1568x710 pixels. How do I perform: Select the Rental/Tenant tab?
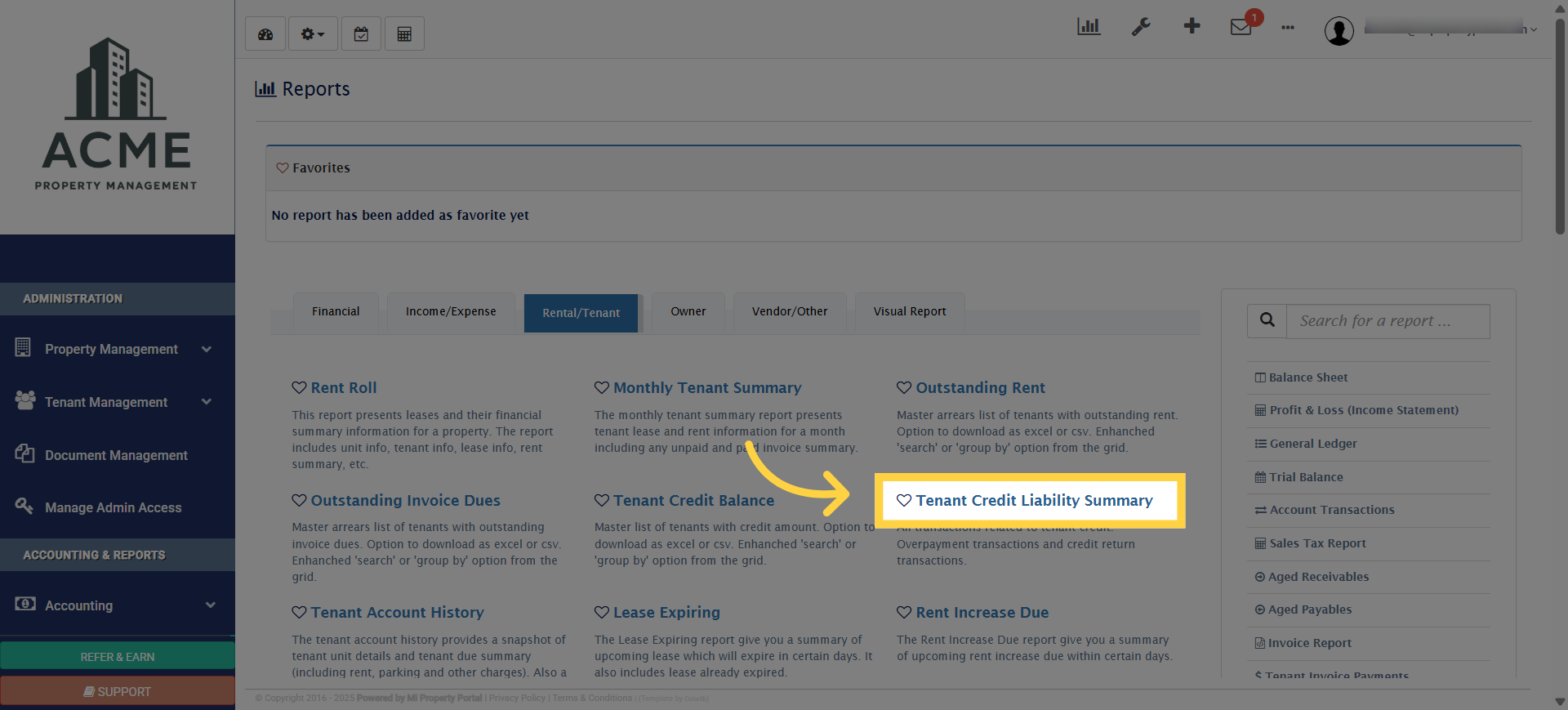coord(581,313)
